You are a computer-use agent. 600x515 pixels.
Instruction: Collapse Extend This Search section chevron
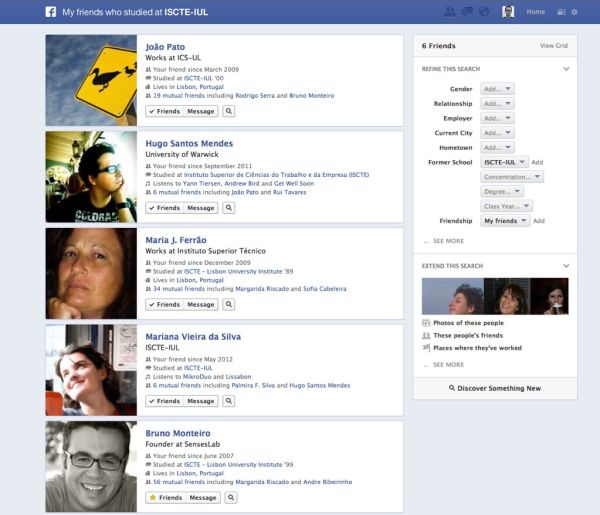(x=566, y=266)
